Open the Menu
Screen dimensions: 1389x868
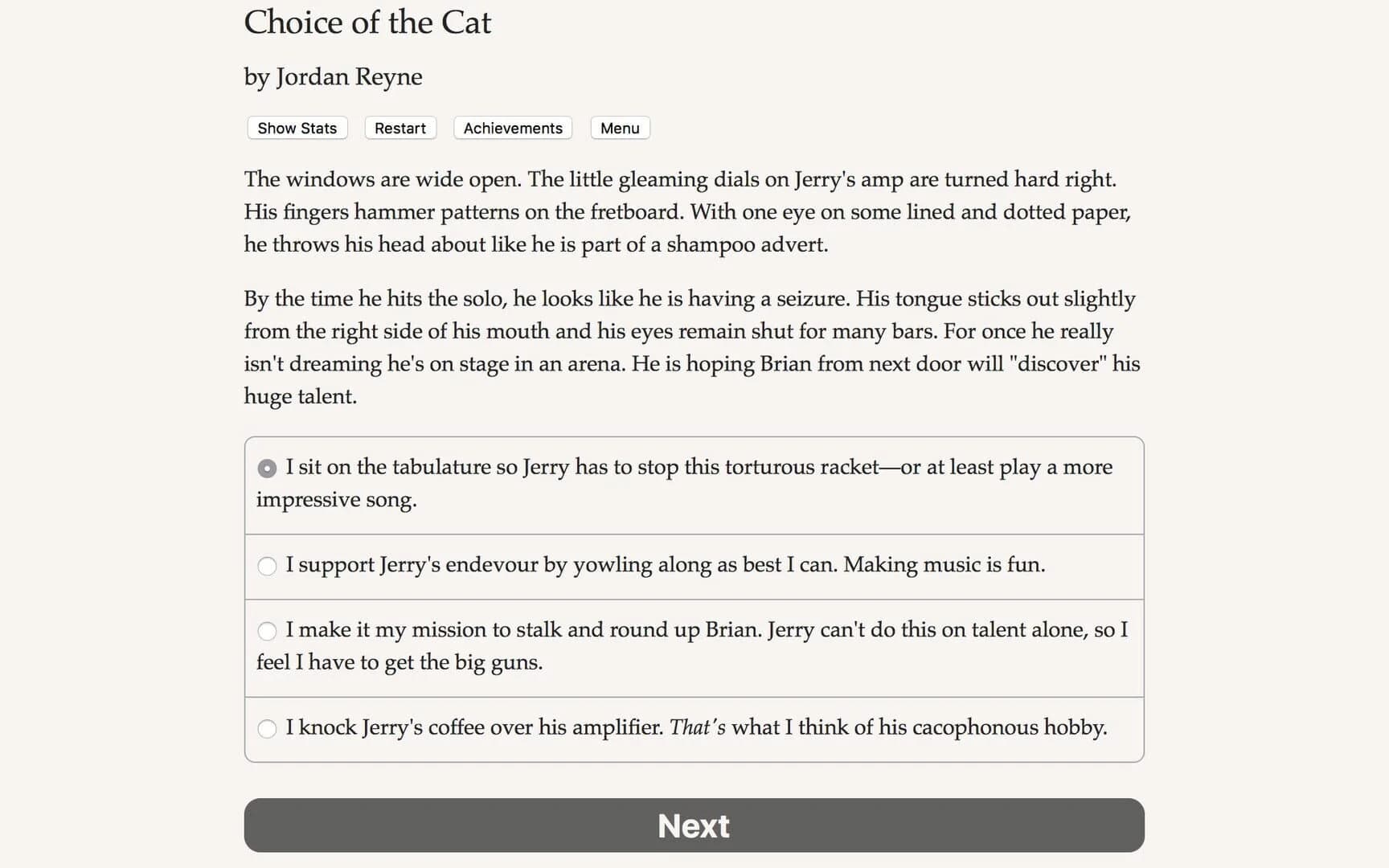619,128
